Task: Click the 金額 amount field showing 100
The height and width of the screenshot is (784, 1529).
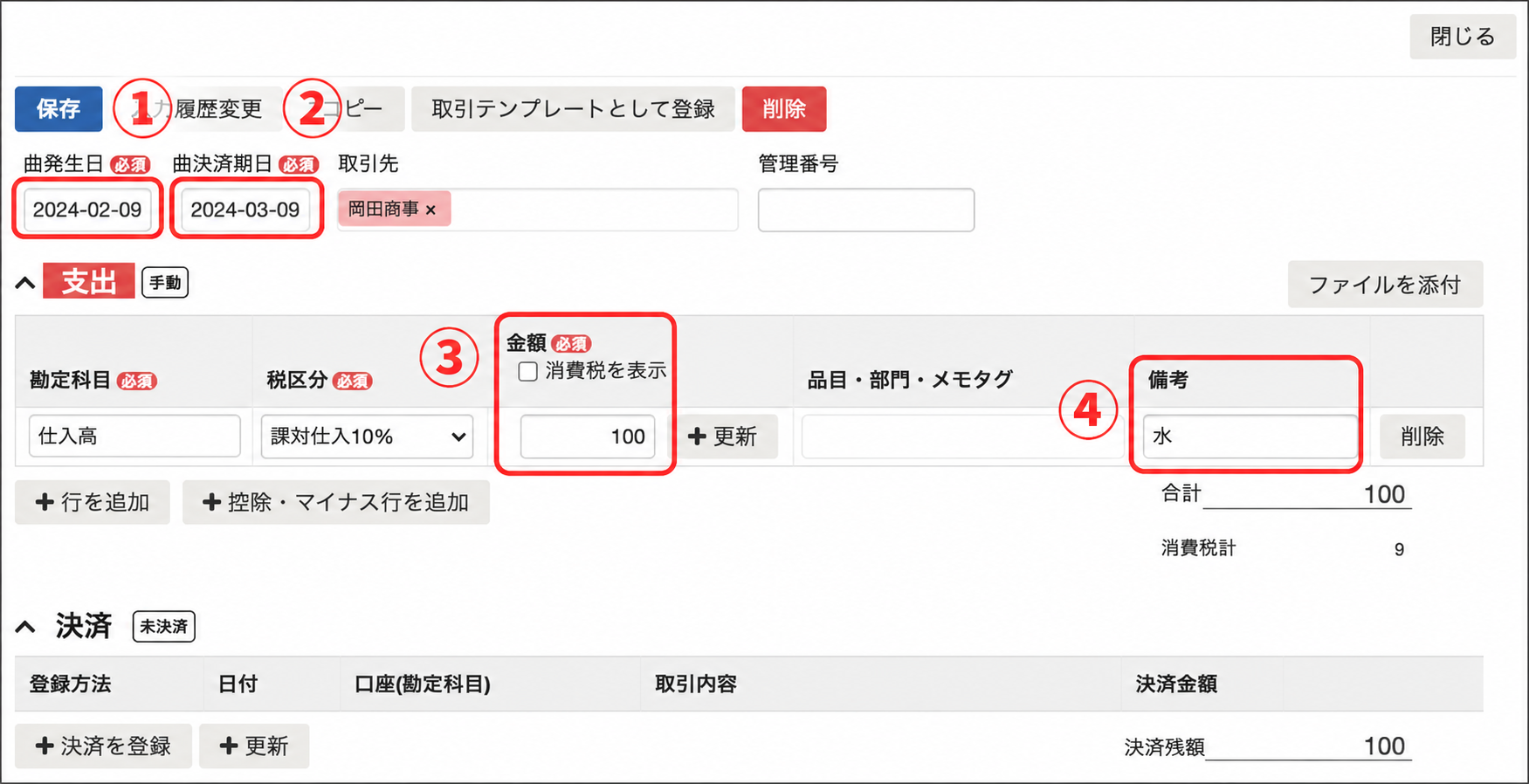Action: 588,437
